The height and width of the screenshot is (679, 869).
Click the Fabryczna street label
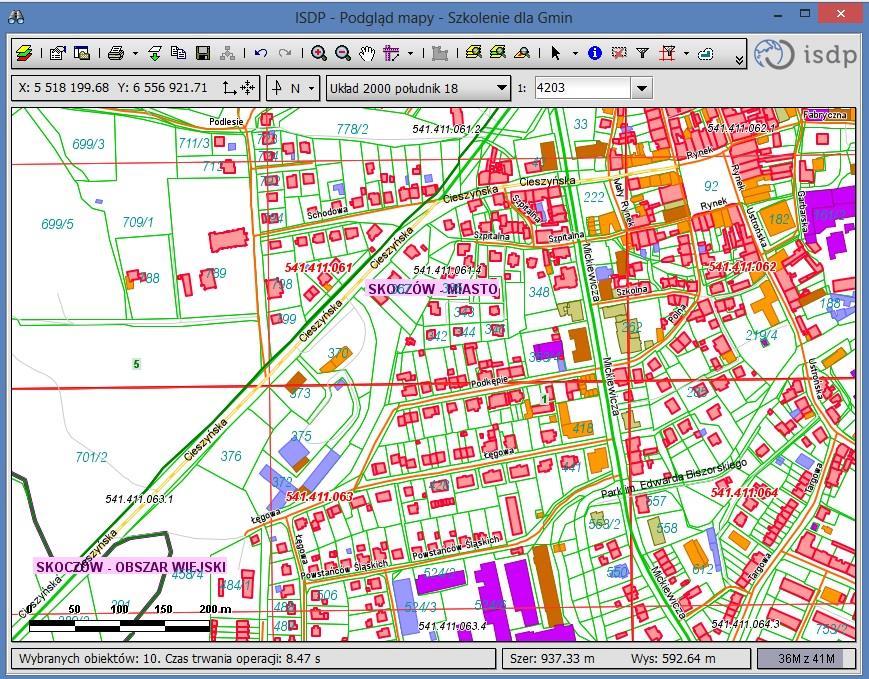pos(825,115)
